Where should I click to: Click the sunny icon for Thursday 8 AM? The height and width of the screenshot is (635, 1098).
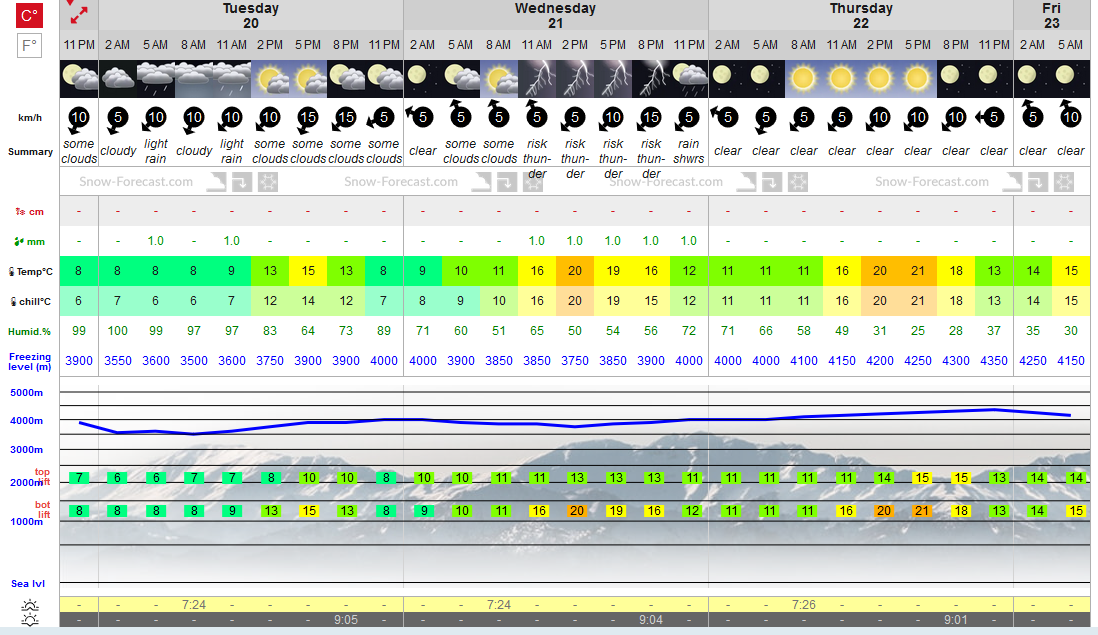click(803, 79)
